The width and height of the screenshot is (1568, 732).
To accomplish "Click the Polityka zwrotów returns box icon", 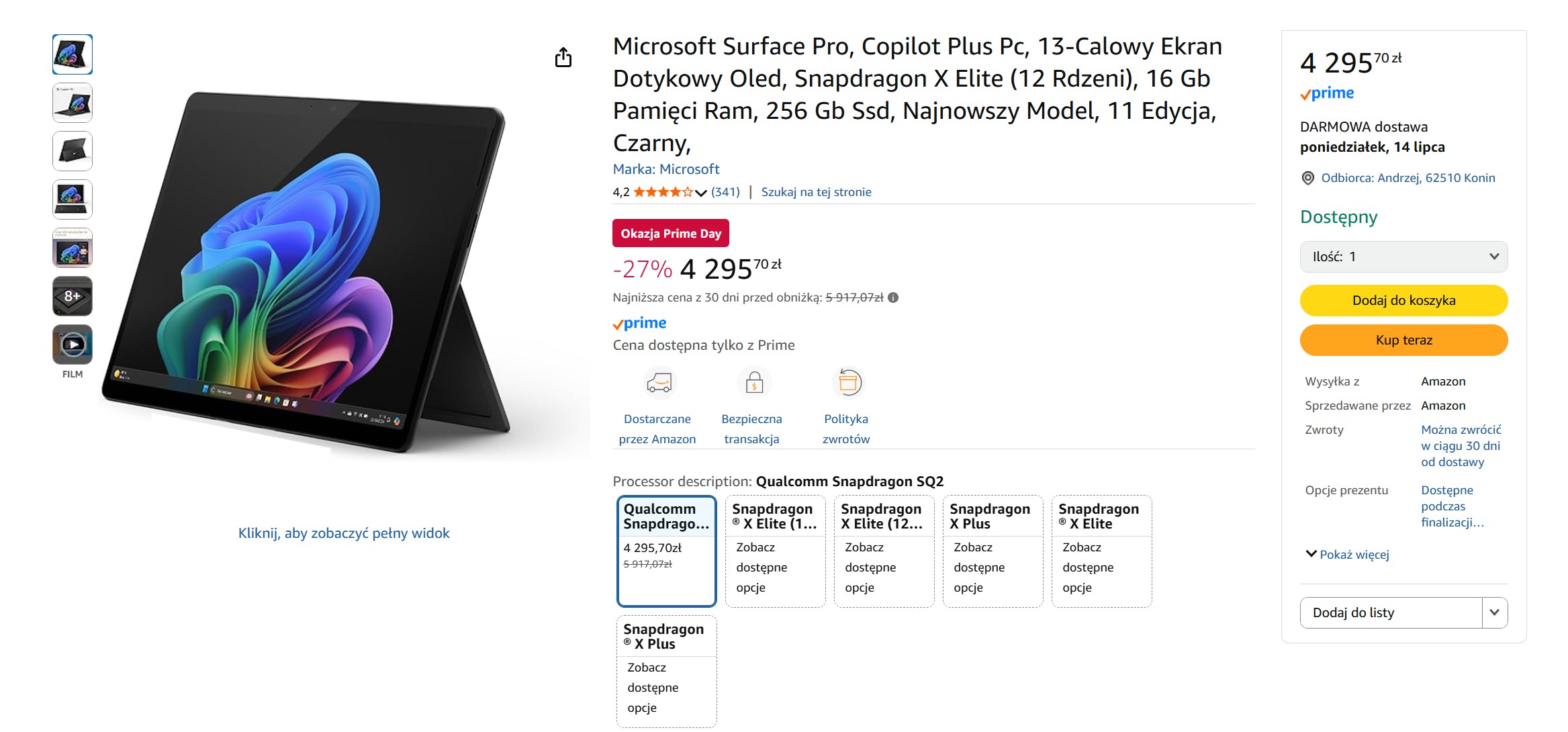I will 847,383.
